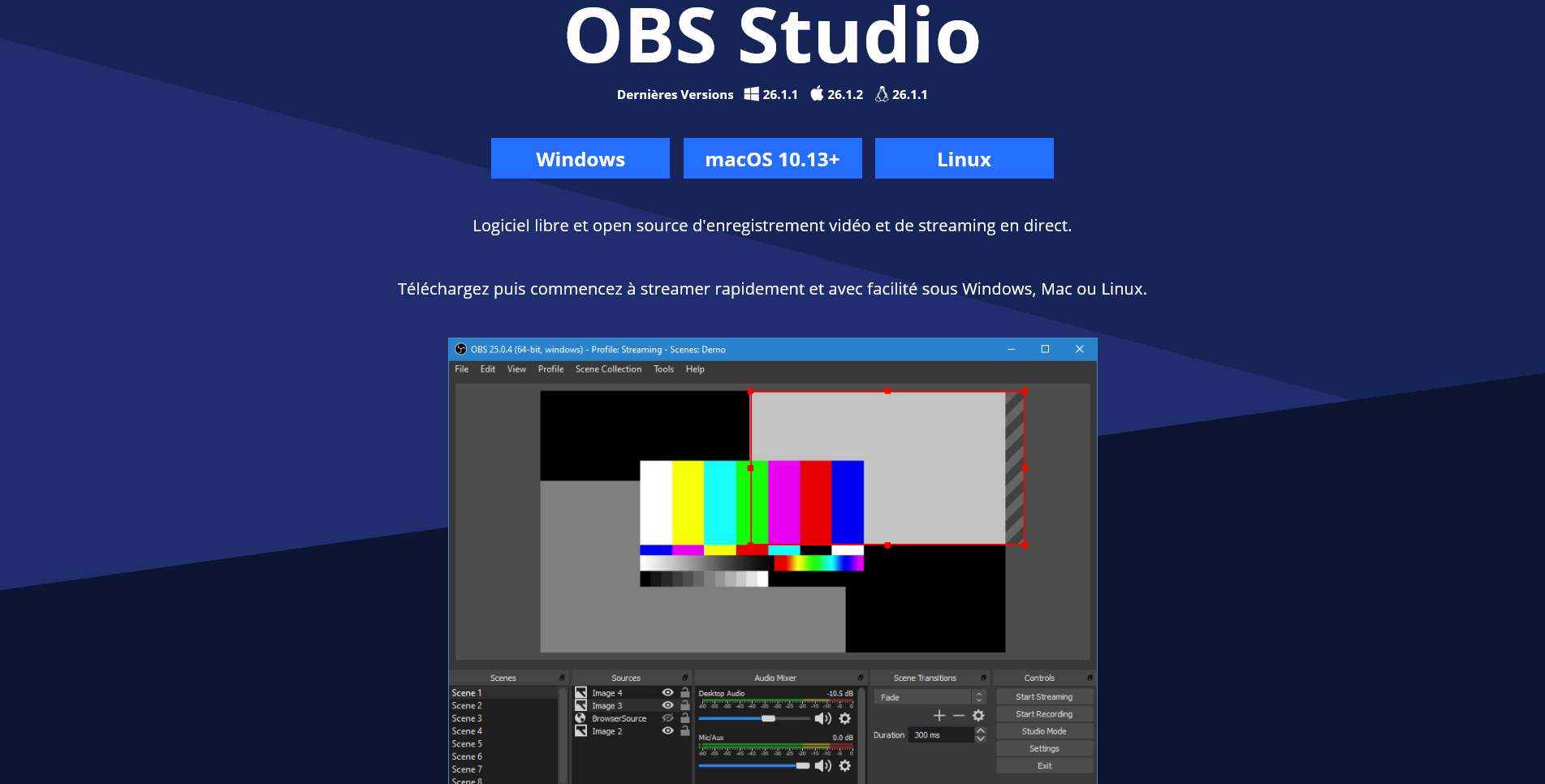Remove scene transition with minus icon
Viewport: 1545px width, 784px height.
pos(959,715)
